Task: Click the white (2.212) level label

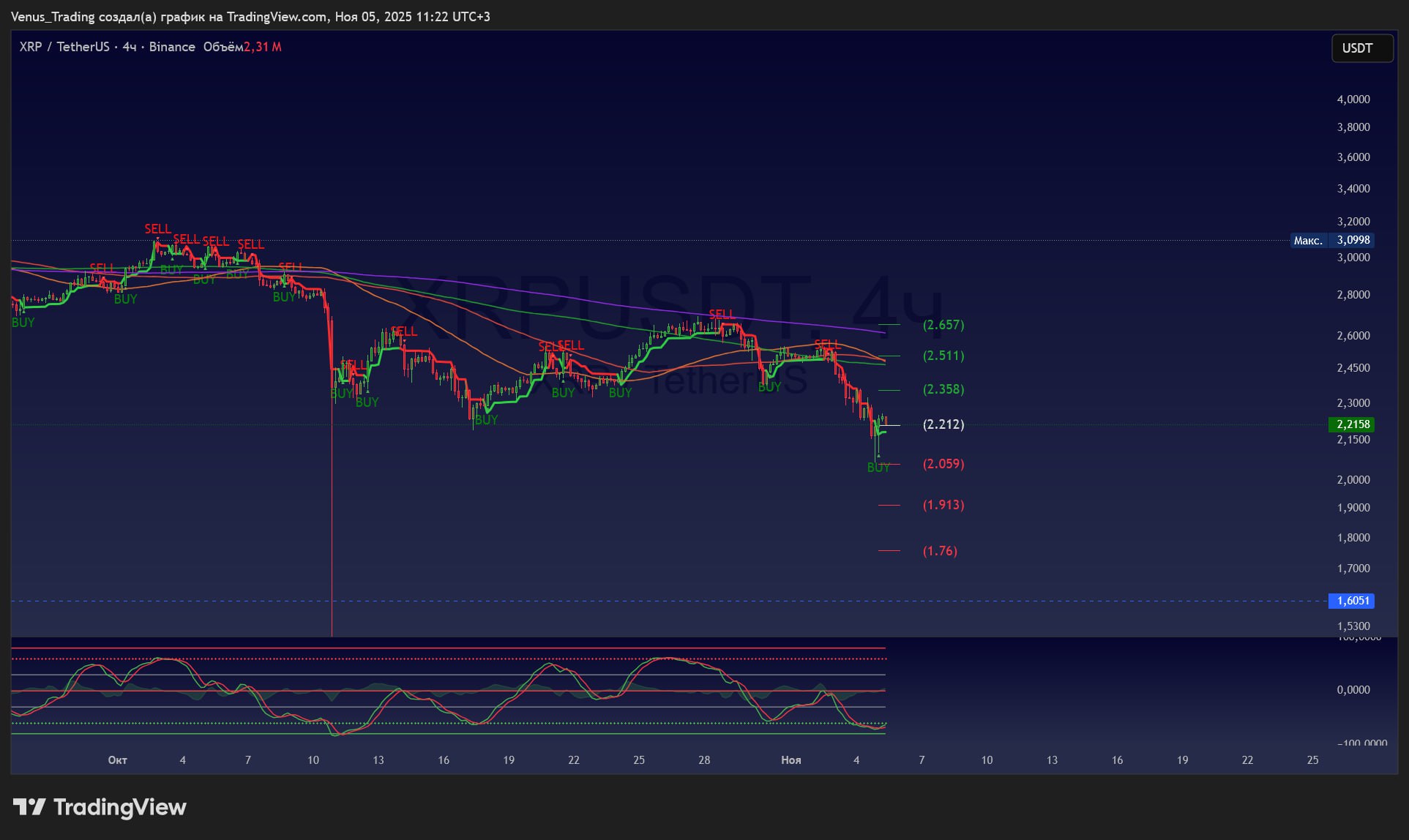Action: (943, 424)
